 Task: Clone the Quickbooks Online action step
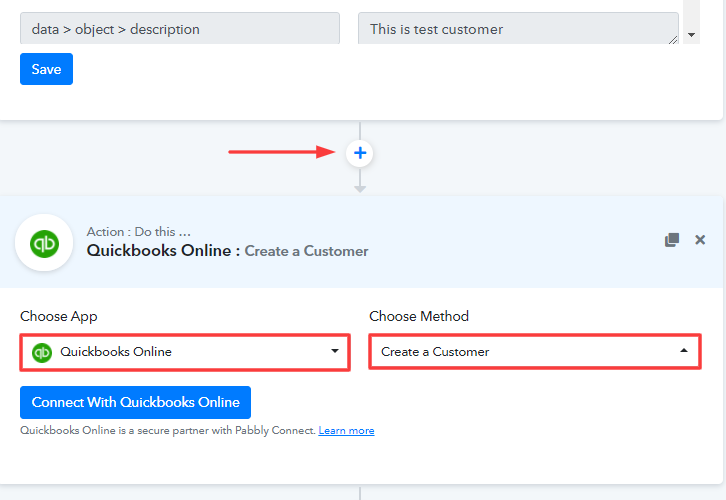[672, 240]
